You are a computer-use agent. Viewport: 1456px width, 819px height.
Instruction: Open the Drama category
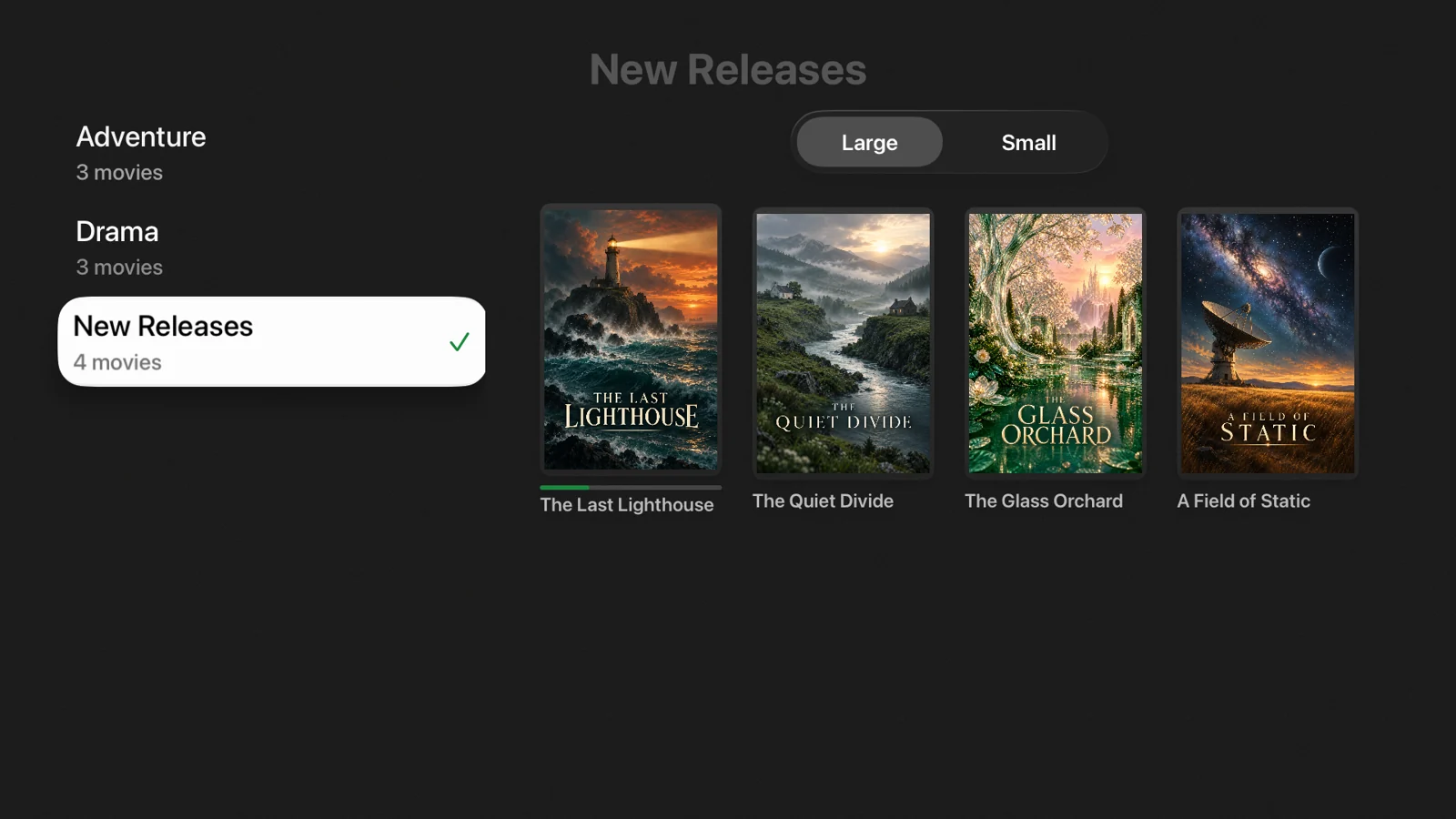271,248
